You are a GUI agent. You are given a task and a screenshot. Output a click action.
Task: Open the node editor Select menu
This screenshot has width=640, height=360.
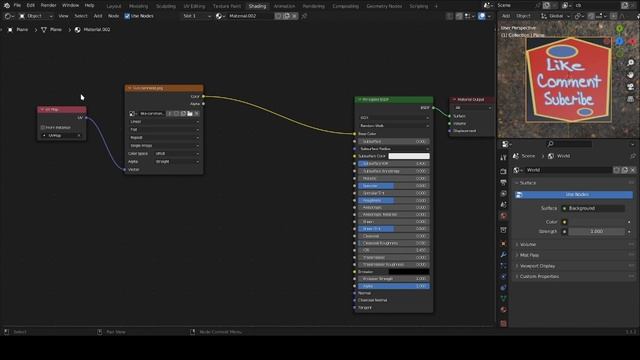point(81,16)
